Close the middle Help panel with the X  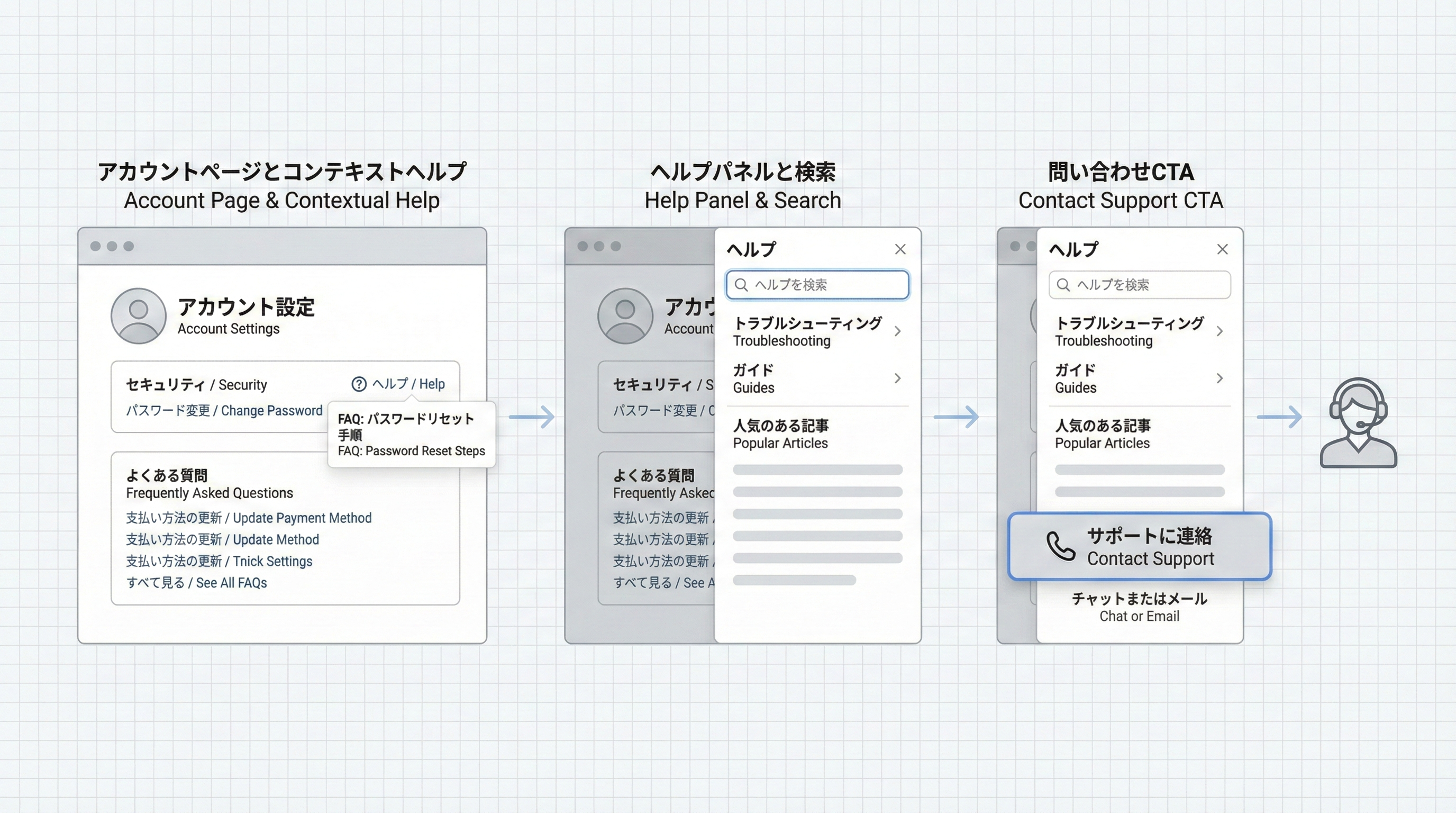point(900,249)
